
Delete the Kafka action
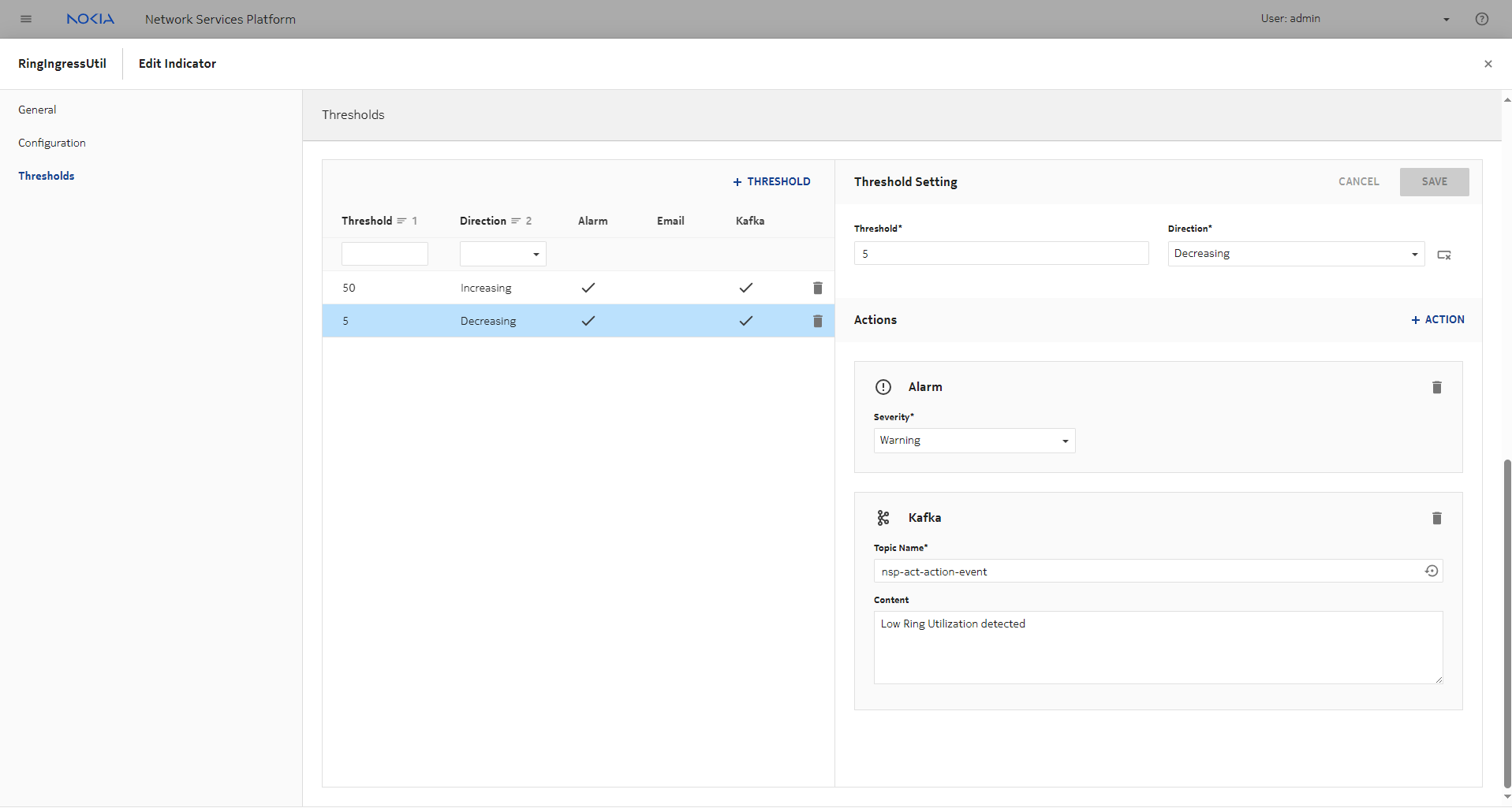coord(1437,518)
